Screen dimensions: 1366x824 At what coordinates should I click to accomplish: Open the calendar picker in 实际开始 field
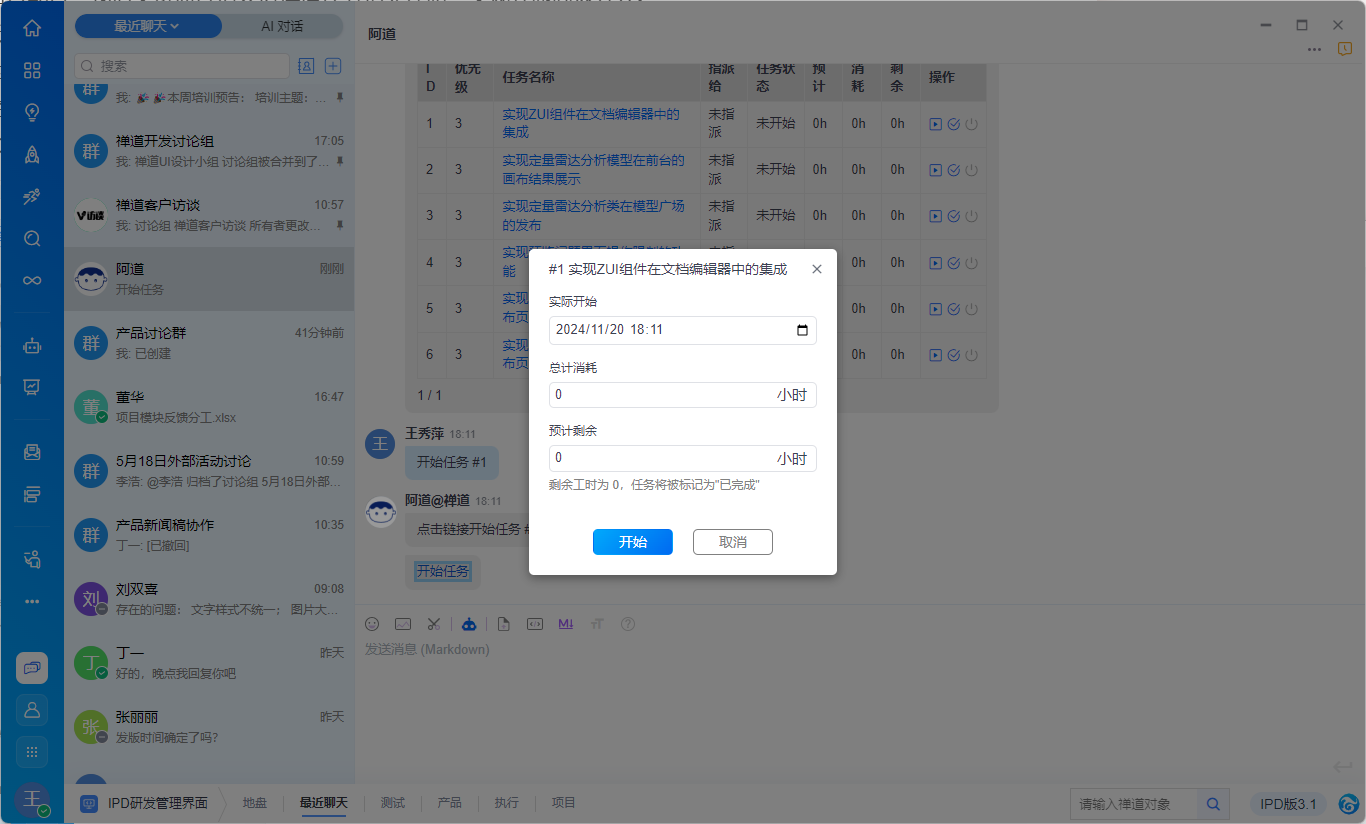(802, 330)
